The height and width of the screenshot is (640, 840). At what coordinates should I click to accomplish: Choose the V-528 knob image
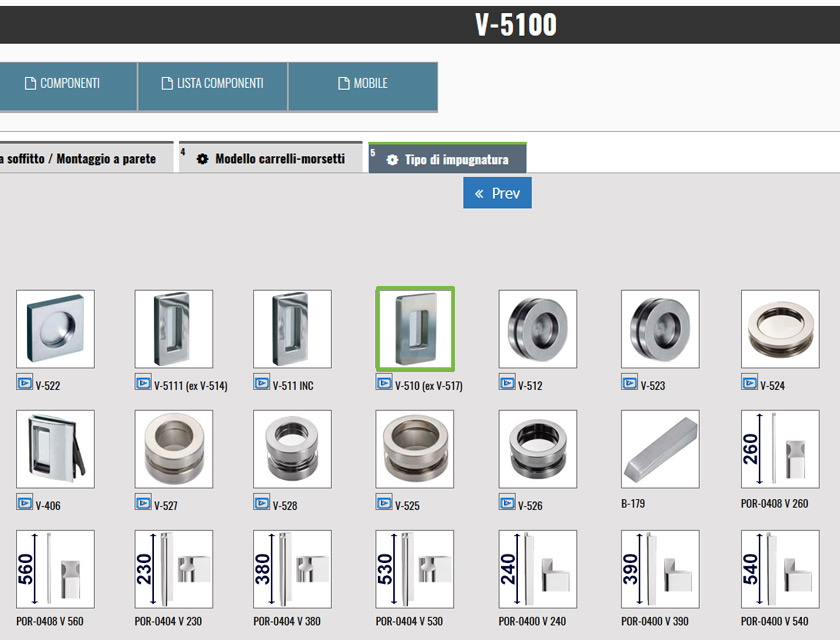coord(292,449)
